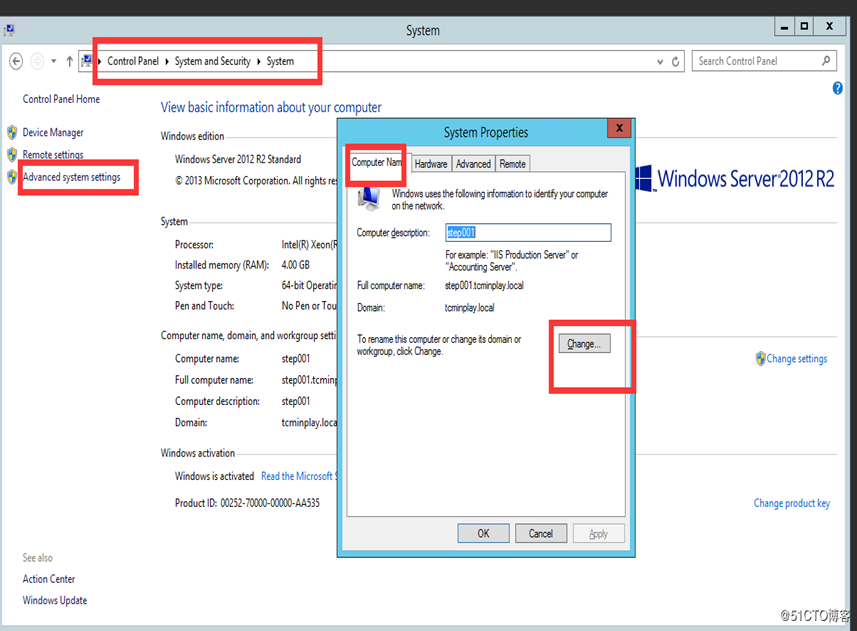The image size is (857, 631).
Task: Open Remote settings link
Action: click(x=53, y=155)
